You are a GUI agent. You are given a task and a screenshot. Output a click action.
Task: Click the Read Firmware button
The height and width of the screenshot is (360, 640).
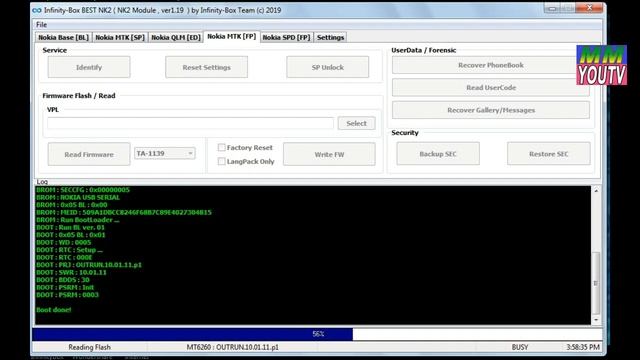tap(89, 154)
